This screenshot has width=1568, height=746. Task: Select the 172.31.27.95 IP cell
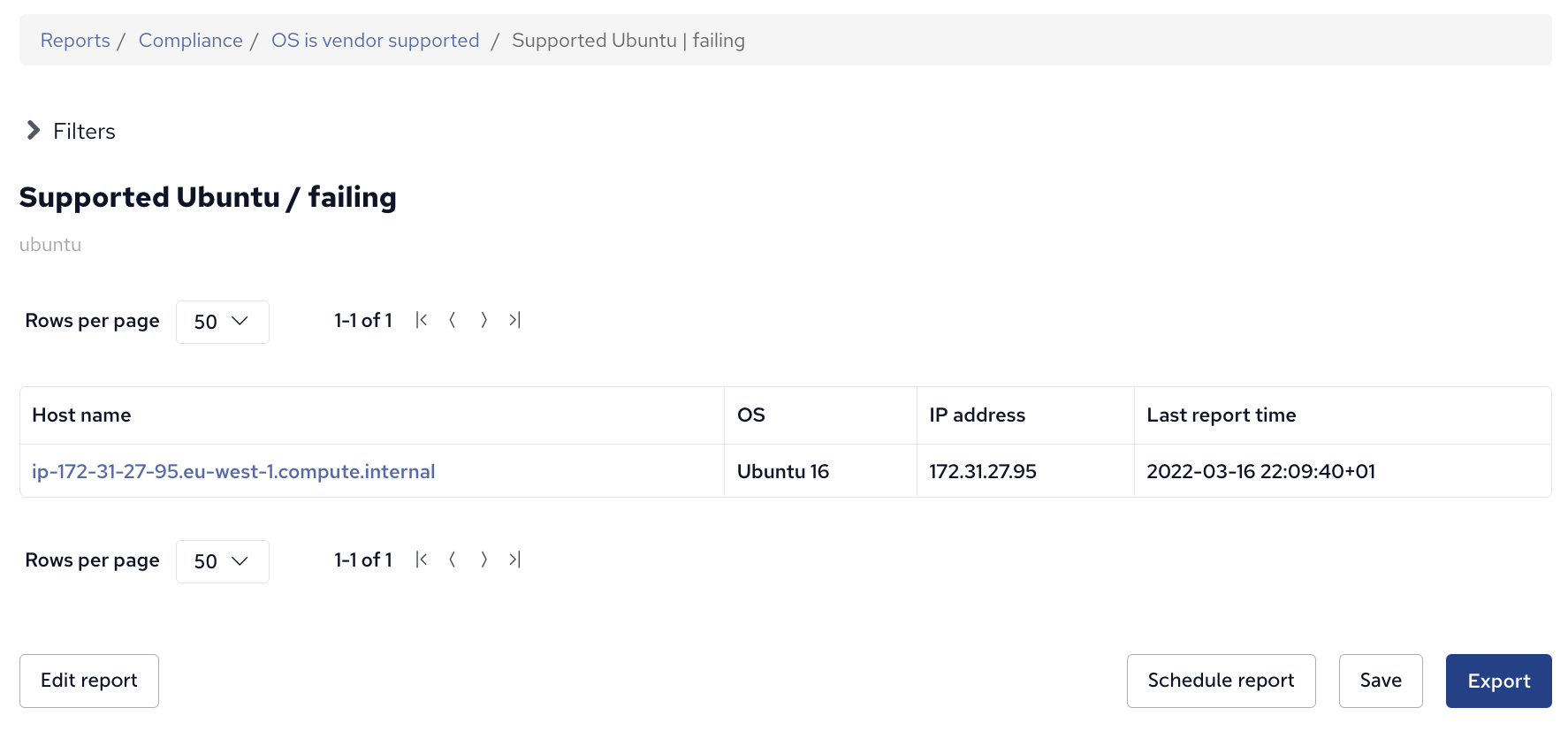point(1025,471)
